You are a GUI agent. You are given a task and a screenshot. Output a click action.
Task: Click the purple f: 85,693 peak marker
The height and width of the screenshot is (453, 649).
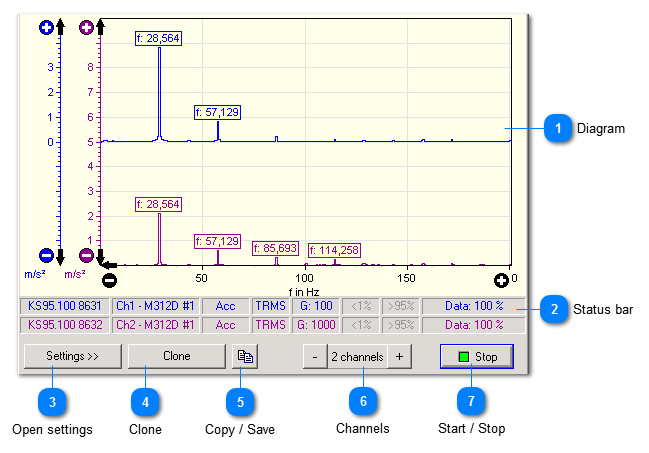[x=276, y=247]
